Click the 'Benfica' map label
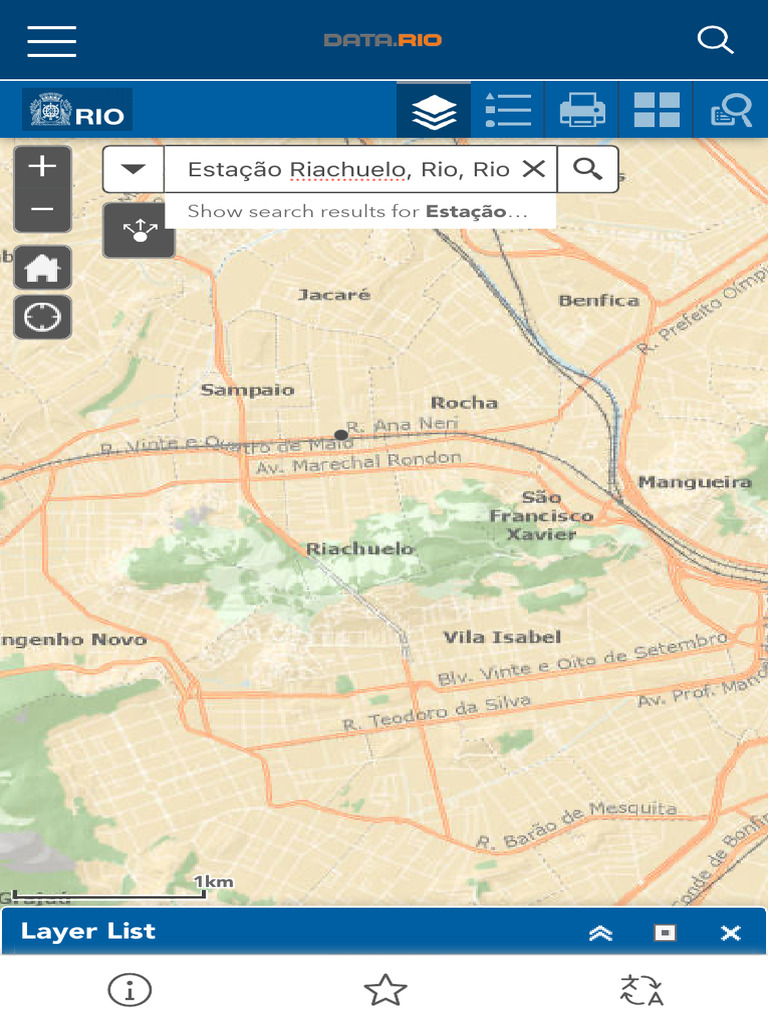The width and height of the screenshot is (768, 1024). coord(599,301)
